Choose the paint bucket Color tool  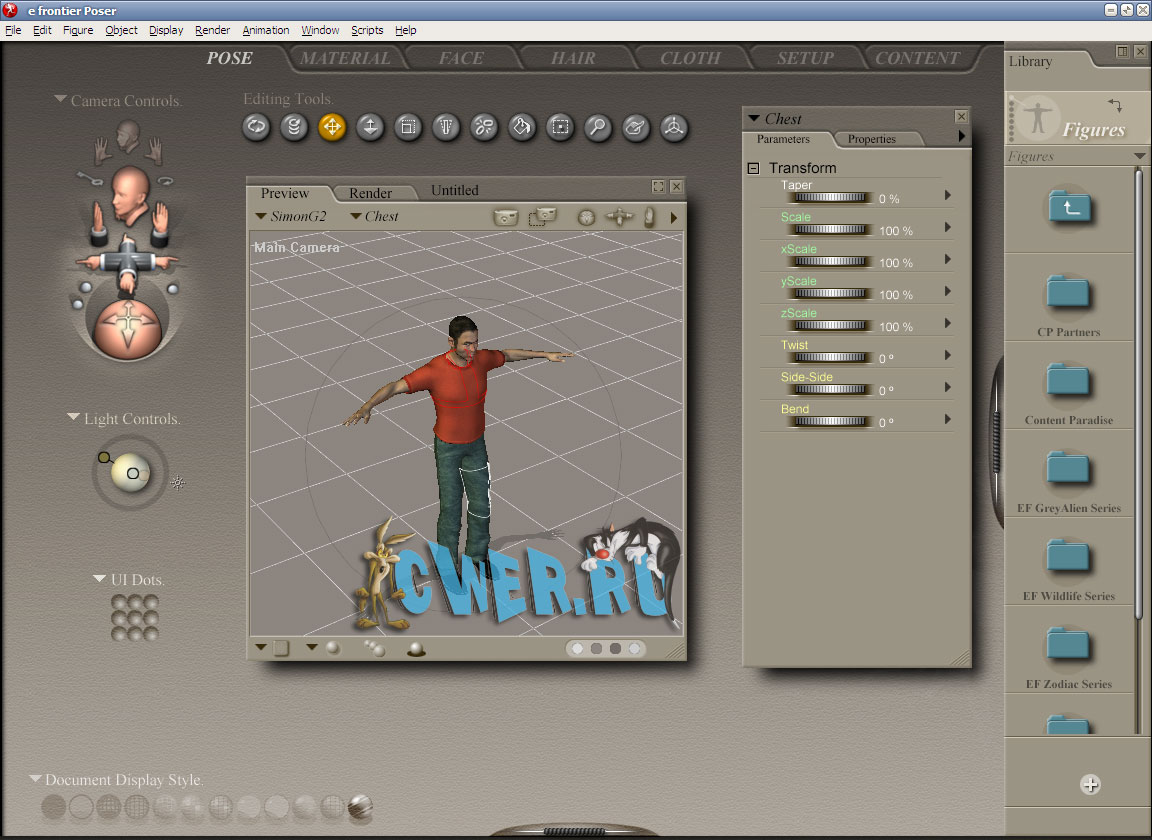(x=522, y=127)
